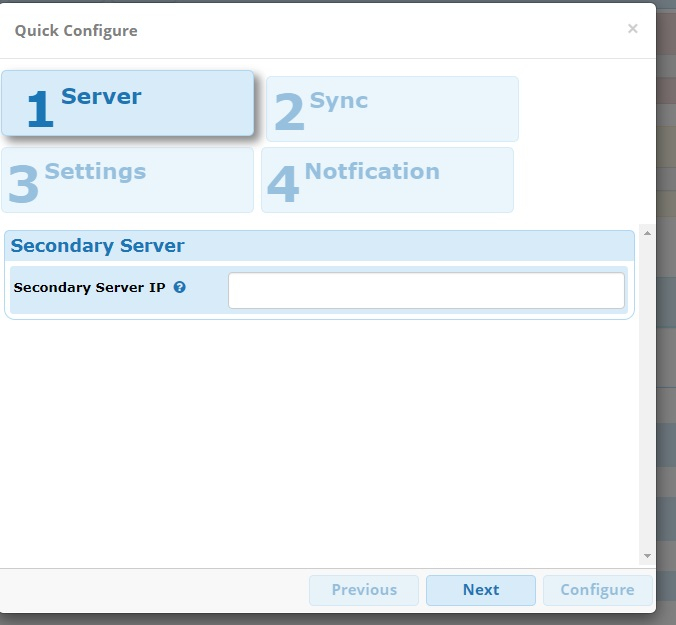This screenshot has height=625, width=676.
Task: Open the Settings step tab
Action: [127, 179]
